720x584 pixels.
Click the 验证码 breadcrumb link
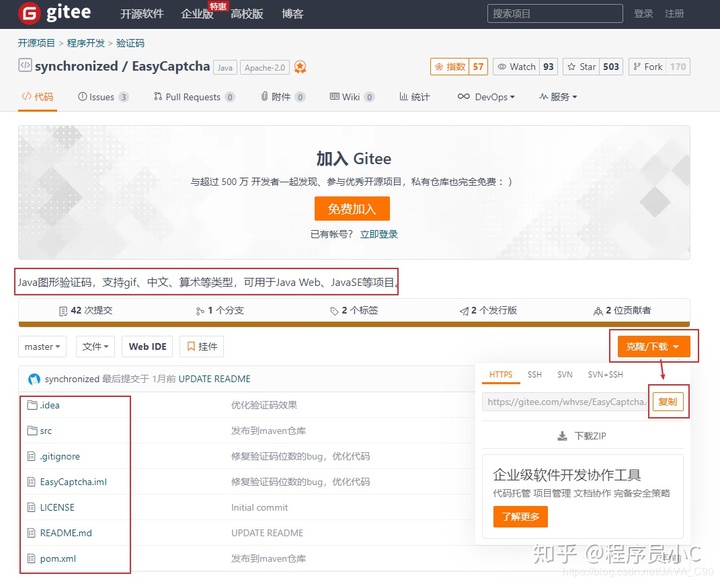click(130, 43)
